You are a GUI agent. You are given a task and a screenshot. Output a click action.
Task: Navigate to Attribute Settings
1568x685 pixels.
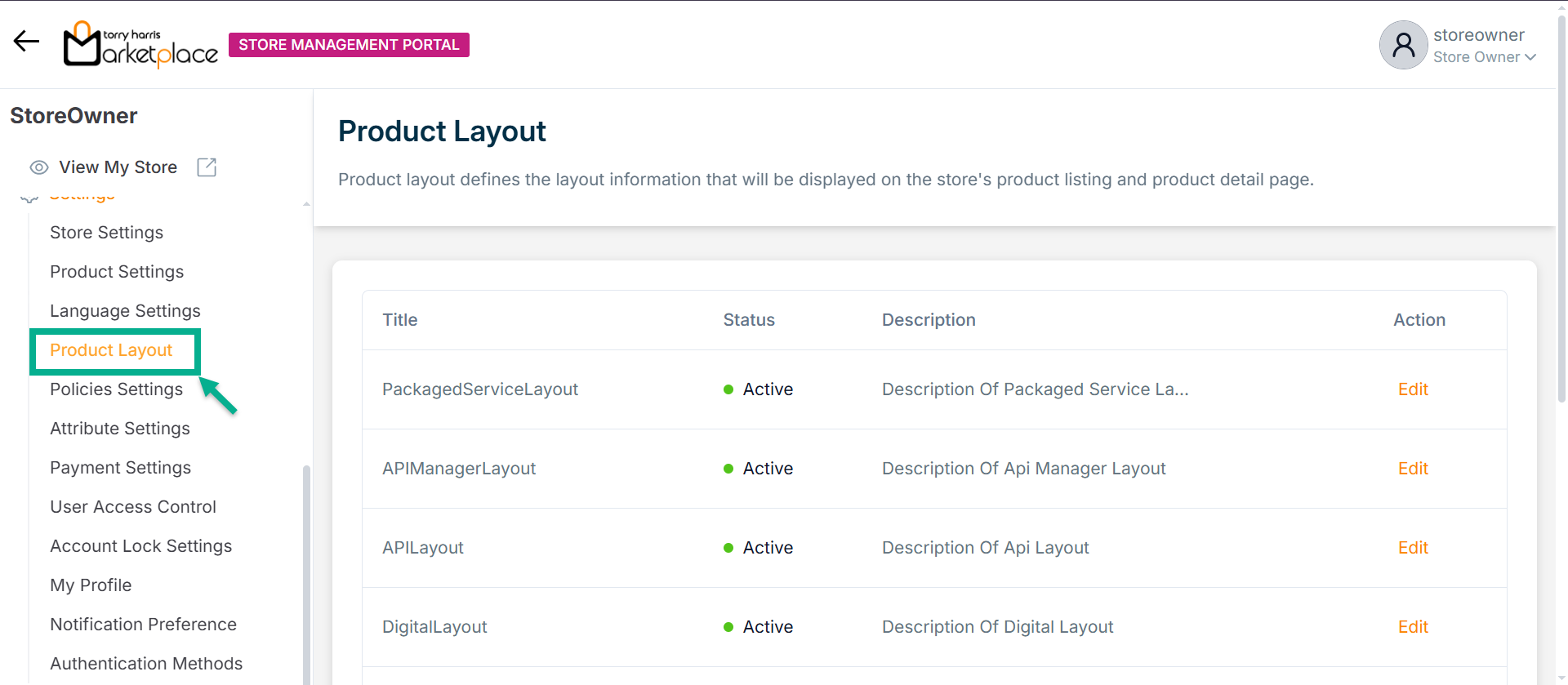119,429
